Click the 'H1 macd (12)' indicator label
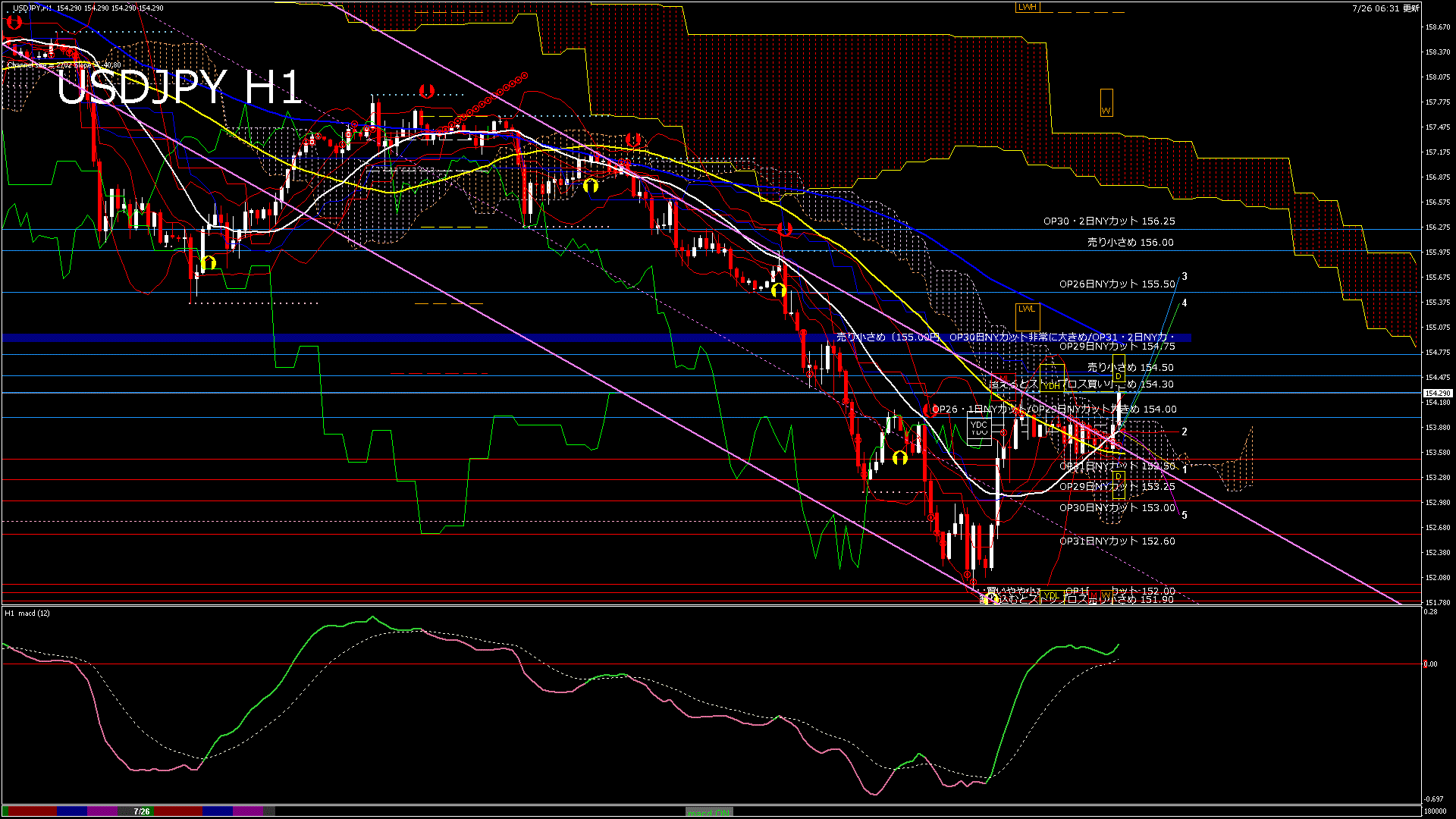The image size is (1456, 819). [27, 613]
